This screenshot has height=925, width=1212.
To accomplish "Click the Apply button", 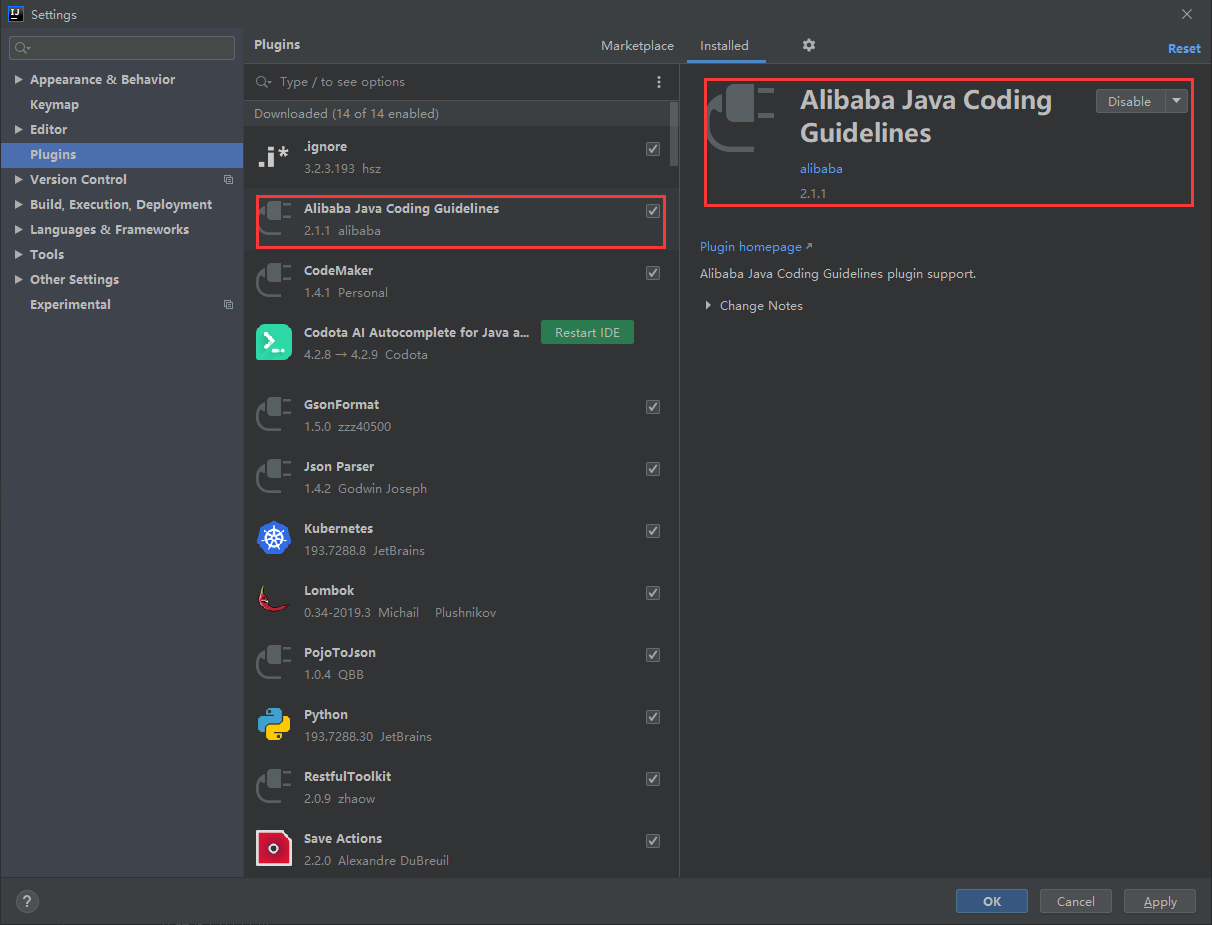I will tap(1160, 901).
